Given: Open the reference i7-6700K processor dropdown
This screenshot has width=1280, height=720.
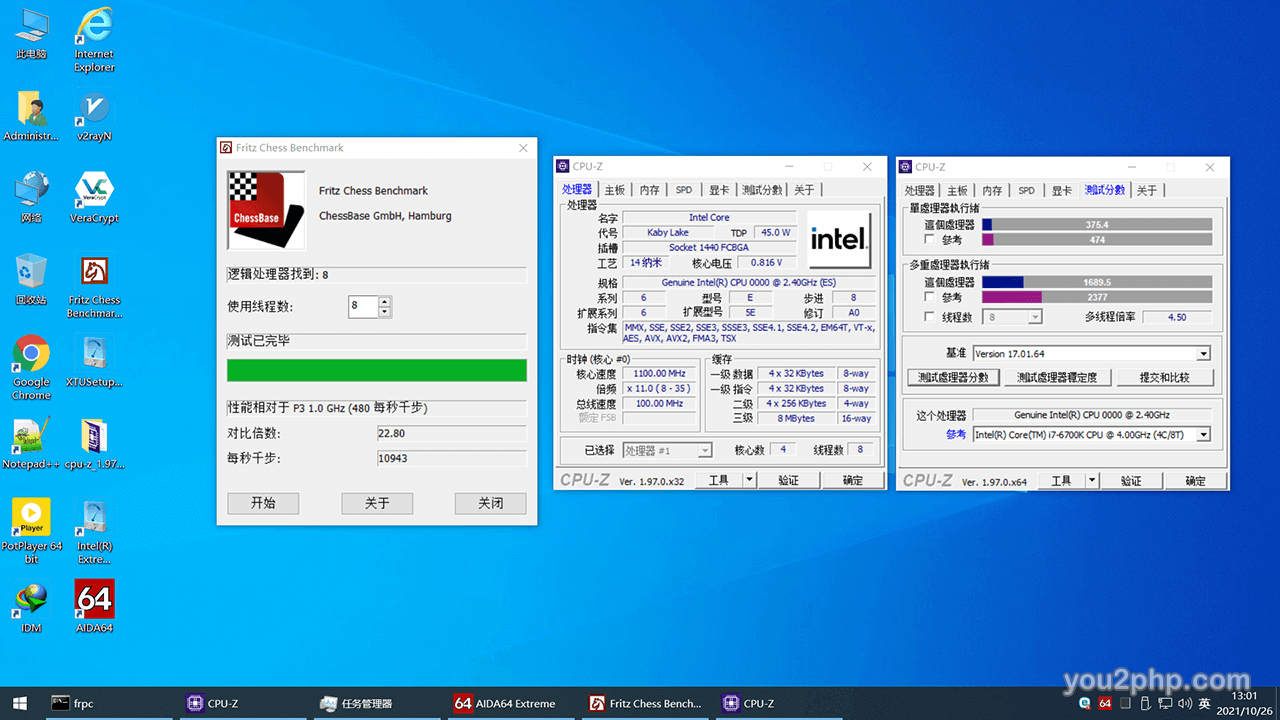Looking at the screenshot, I should coord(1203,434).
